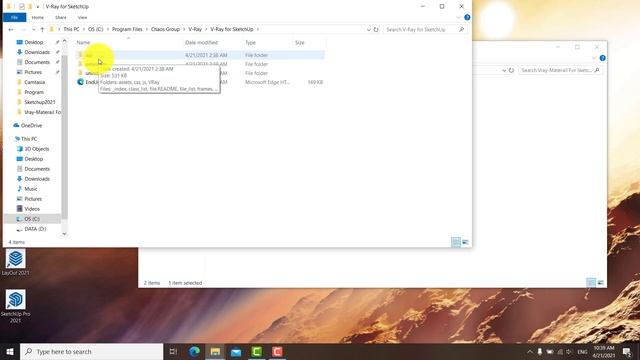Launch Microsoft Edge from the taskbar
The height and width of the screenshot is (360, 640).
[194, 351]
